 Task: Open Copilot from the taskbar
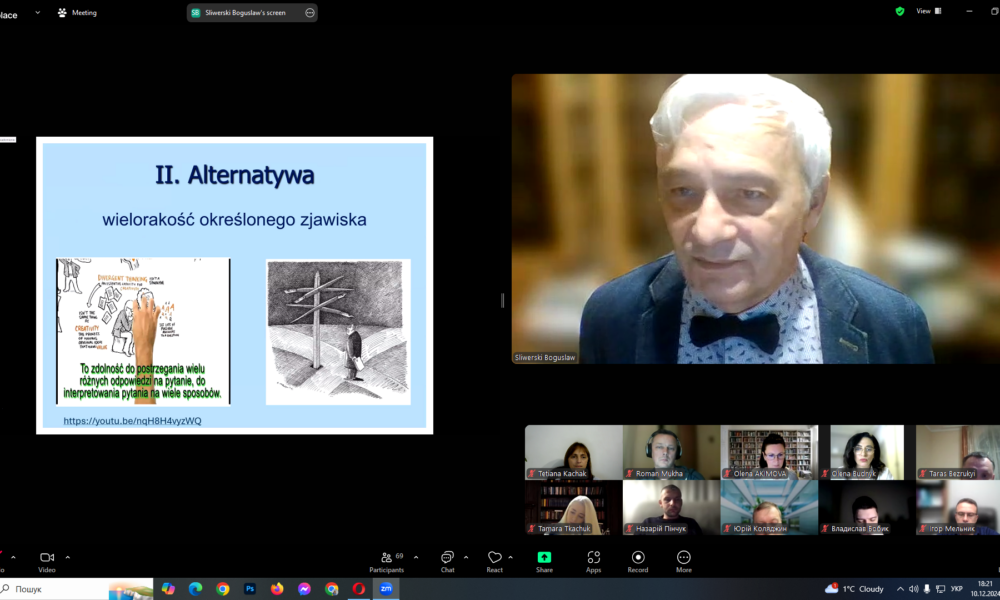point(168,589)
